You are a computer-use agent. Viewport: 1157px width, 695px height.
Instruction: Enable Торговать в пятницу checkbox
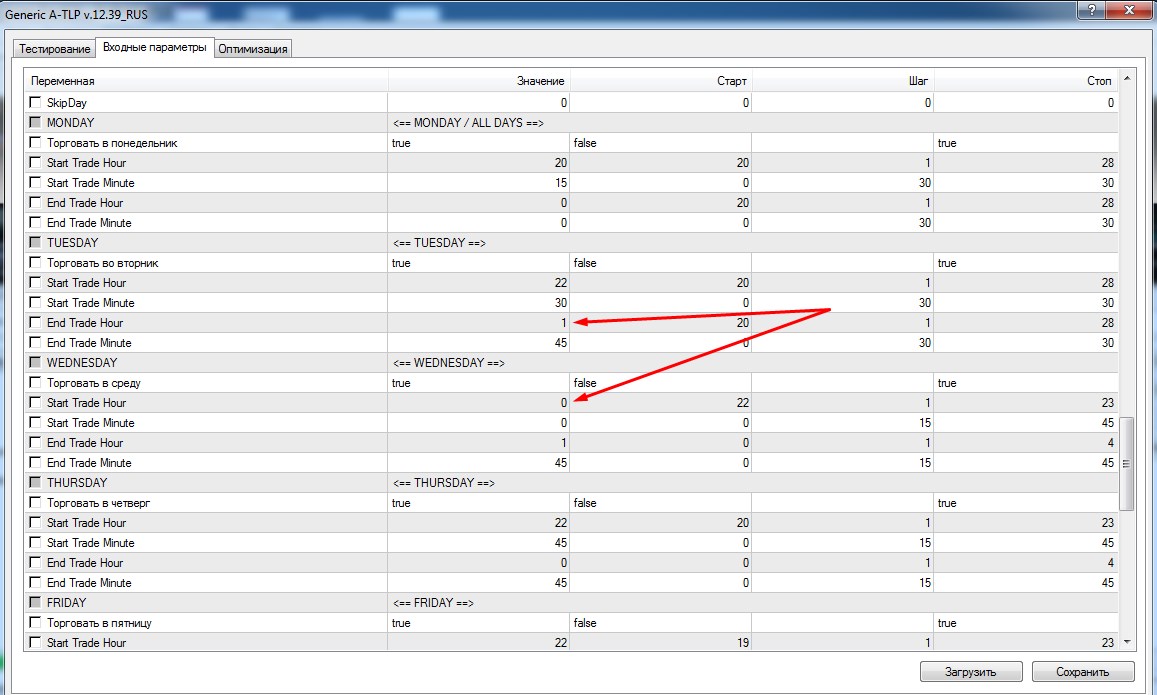35,622
